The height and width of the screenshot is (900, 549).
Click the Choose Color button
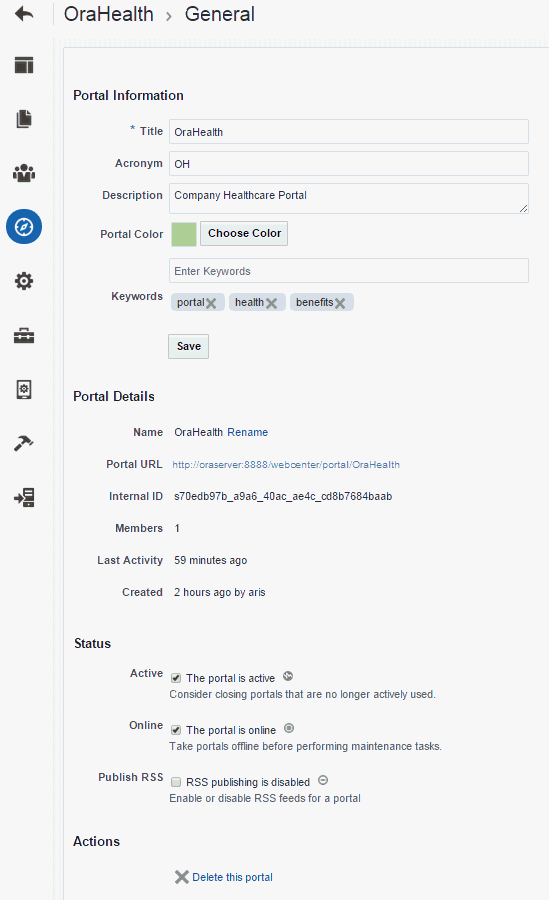(244, 234)
